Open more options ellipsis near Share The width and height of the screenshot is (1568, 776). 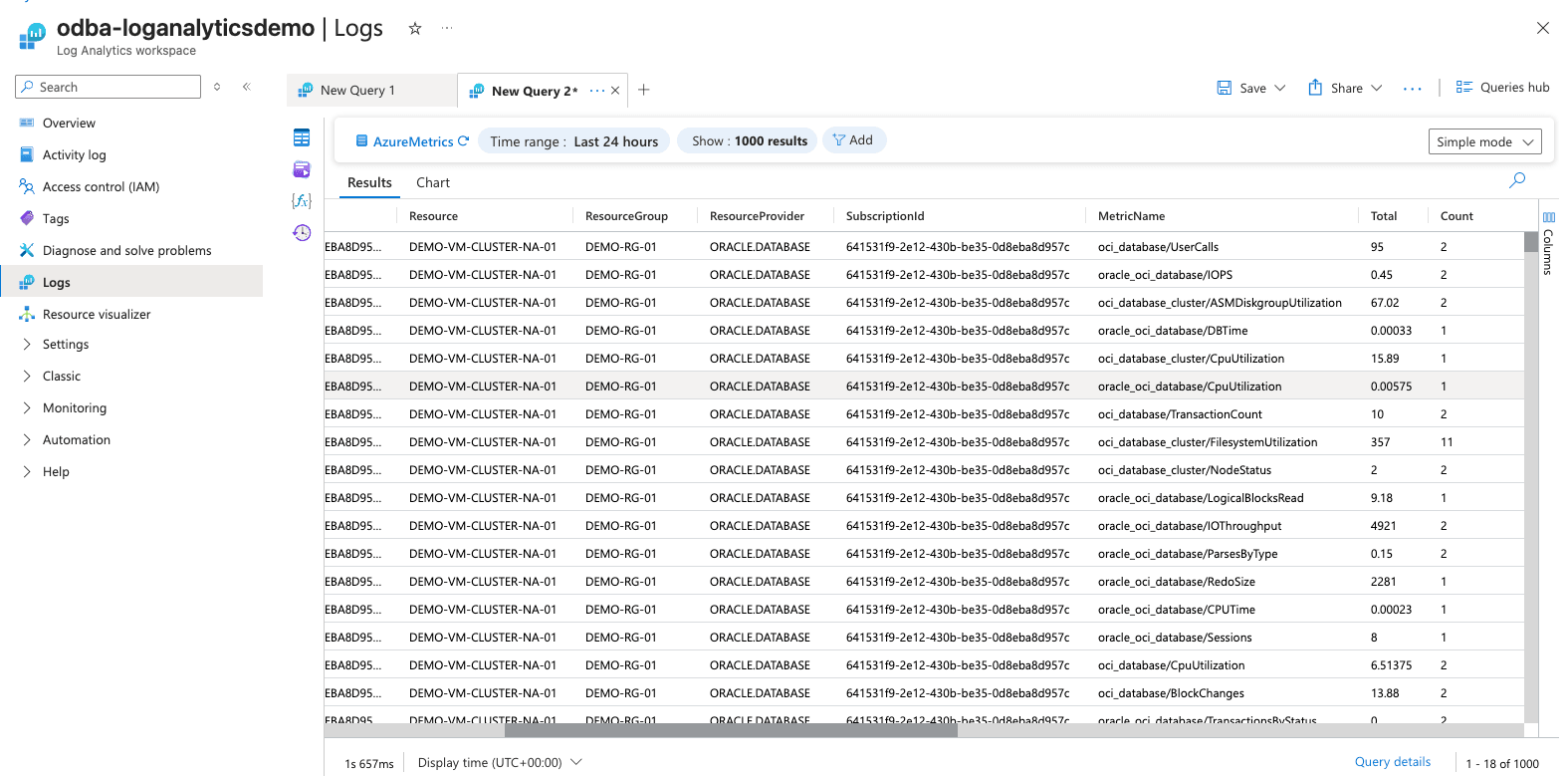click(1413, 89)
